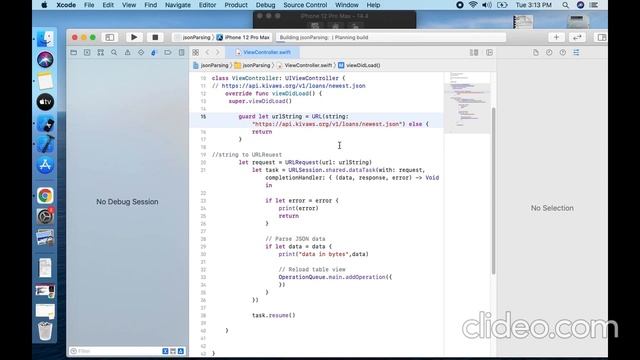This screenshot has height=360, width=640.
Task: Open System Preferences from the Dock
Action: (45, 216)
